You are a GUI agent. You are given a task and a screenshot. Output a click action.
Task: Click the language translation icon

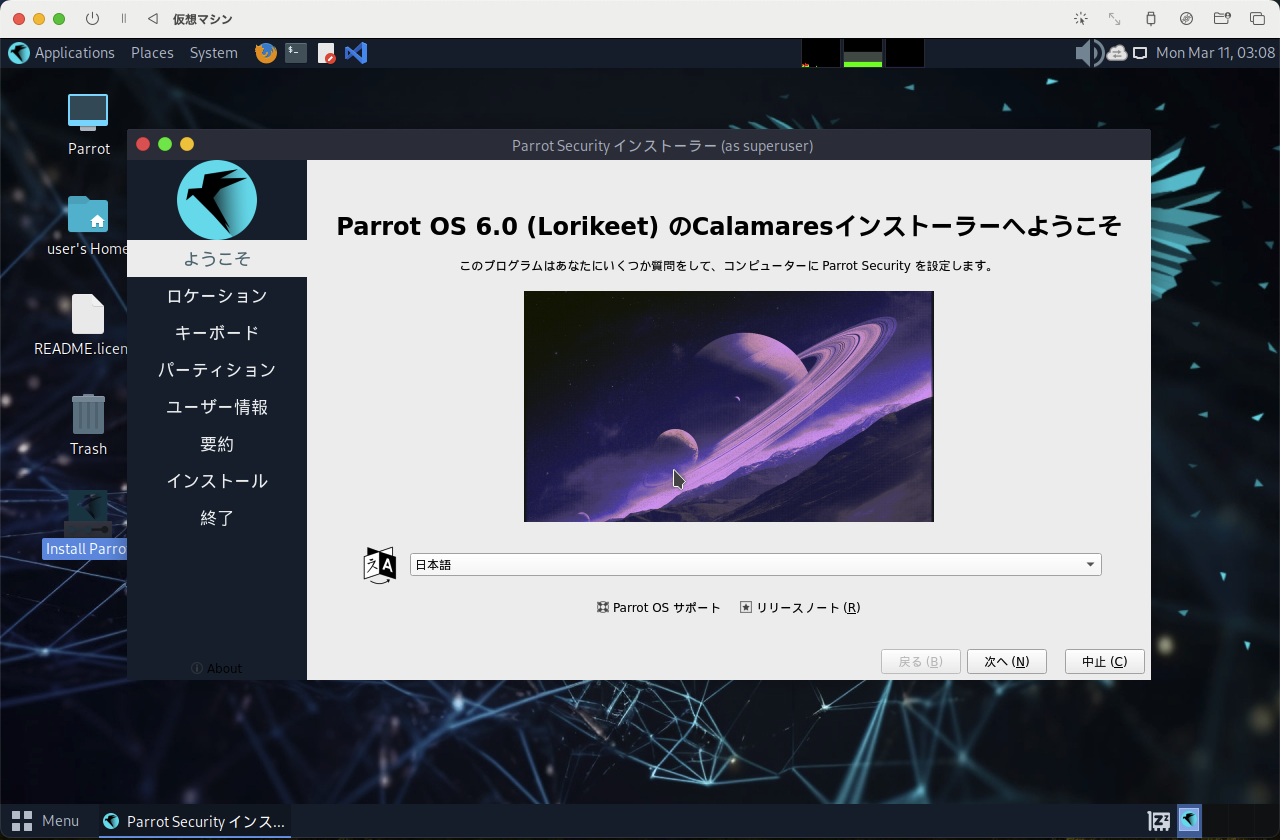point(380,565)
